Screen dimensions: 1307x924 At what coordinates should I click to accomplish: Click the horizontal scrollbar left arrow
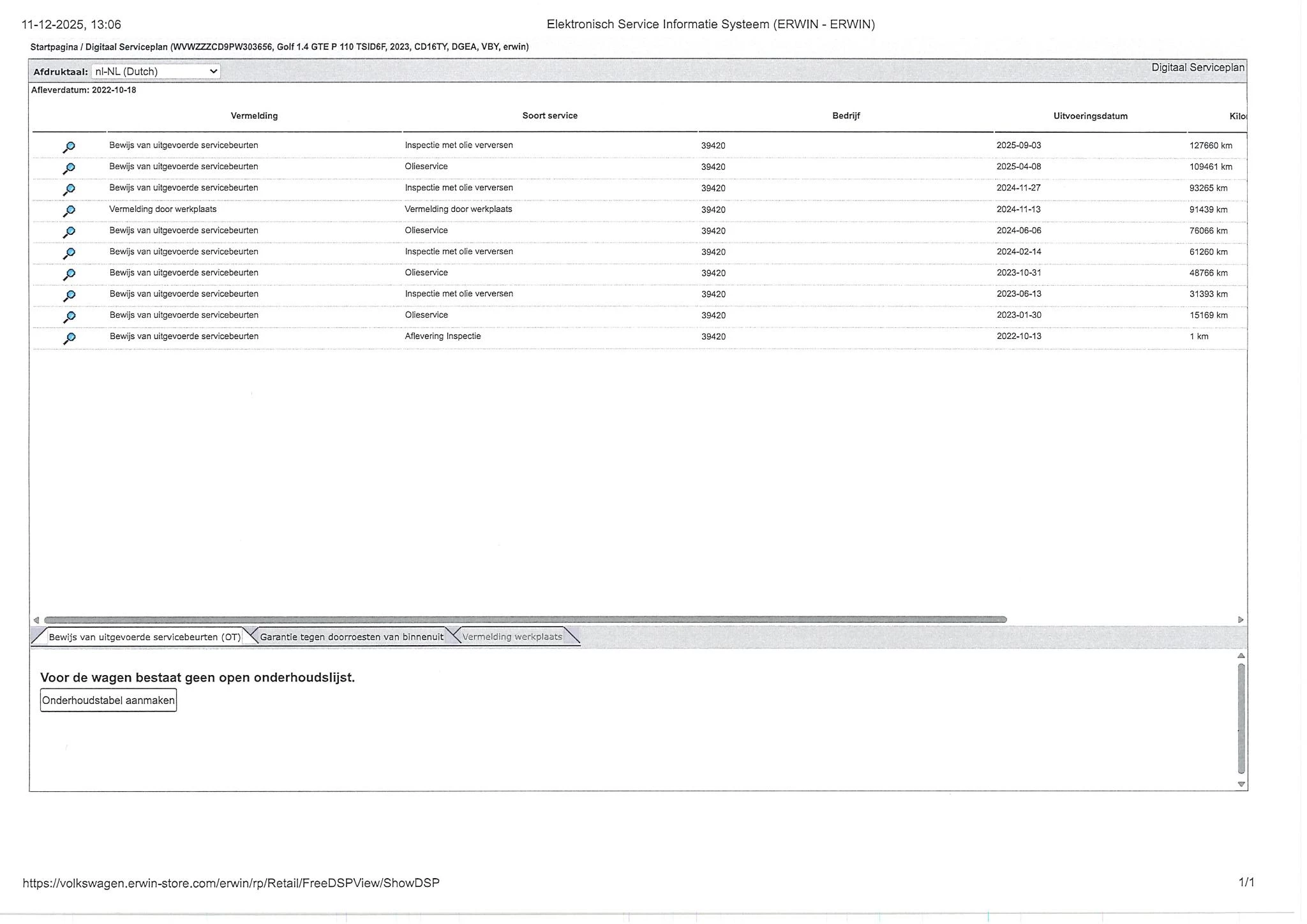point(36,620)
